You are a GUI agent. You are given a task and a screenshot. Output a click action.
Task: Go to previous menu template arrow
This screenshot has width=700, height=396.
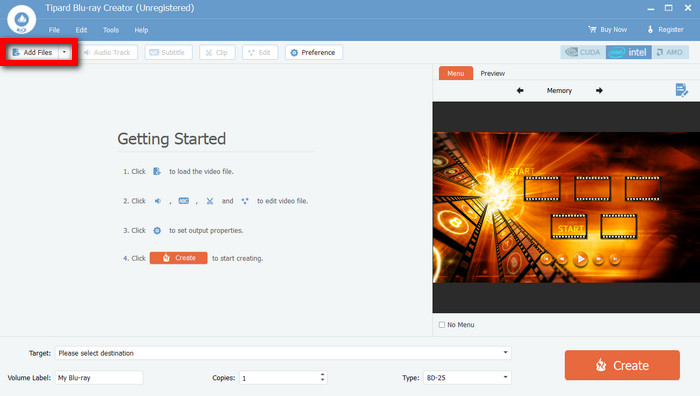520,91
